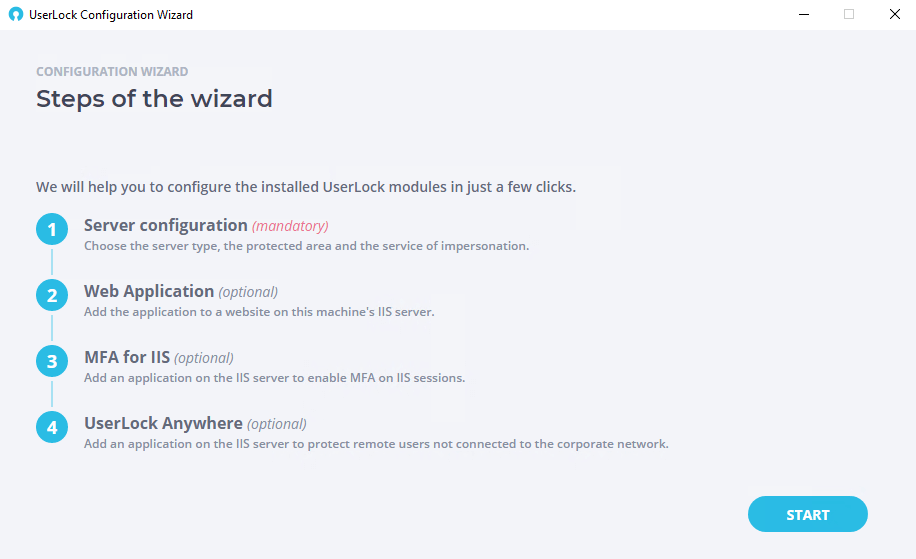Click the UserLock Anywhere heading
Viewport: 916px width, 559px height.
(164, 423)
